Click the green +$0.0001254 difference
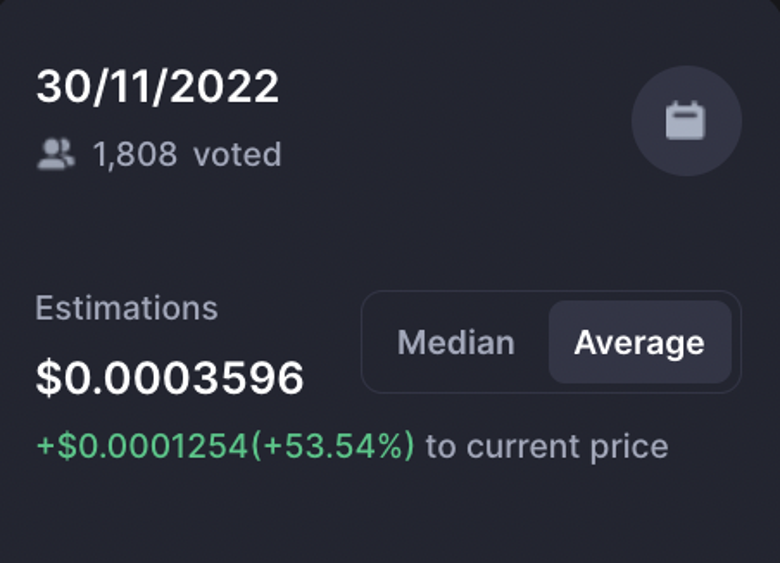The image size is (780, 563). (x=142, y=446)
